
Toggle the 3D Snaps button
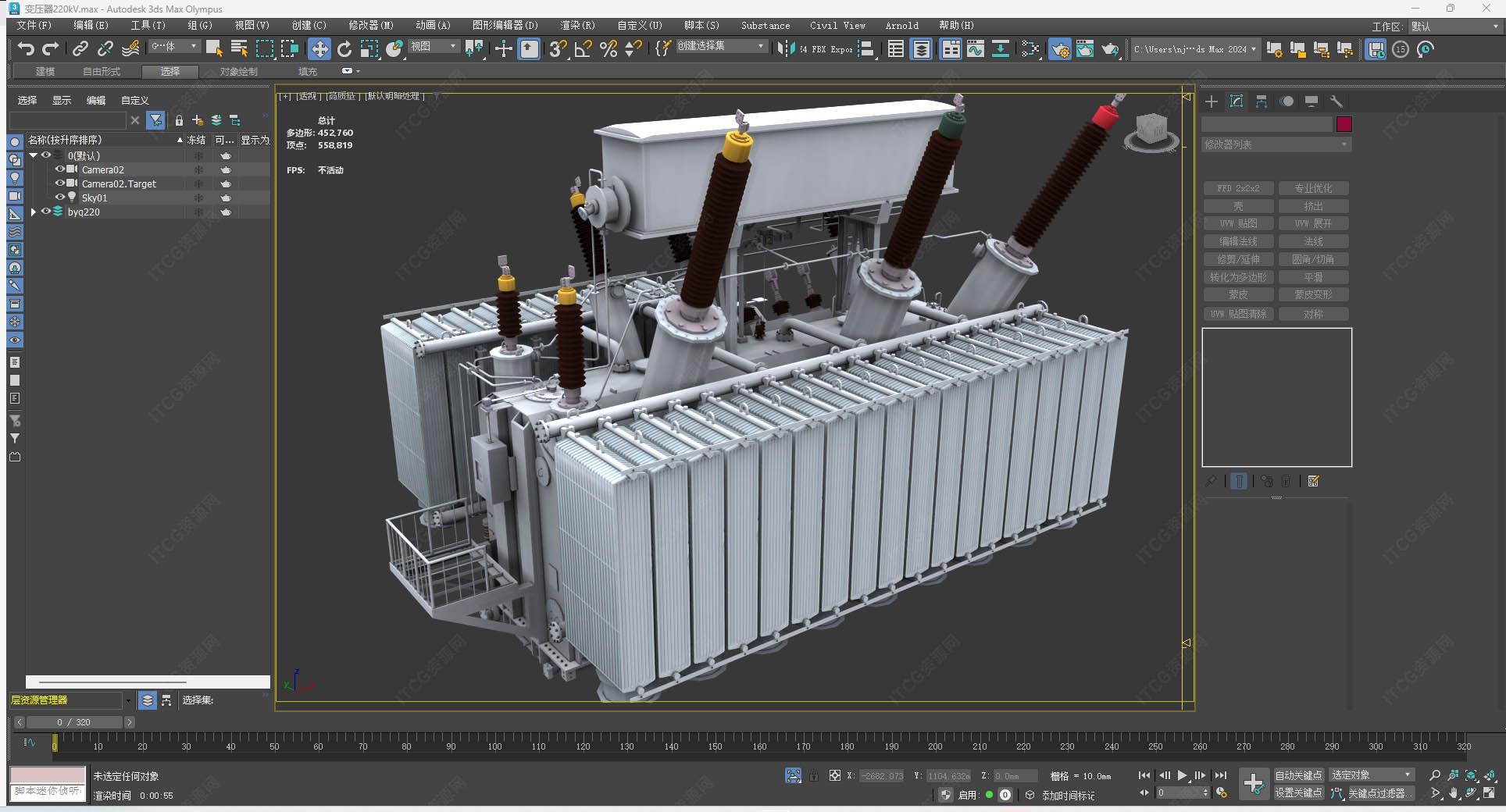click(x=557, y=49)
